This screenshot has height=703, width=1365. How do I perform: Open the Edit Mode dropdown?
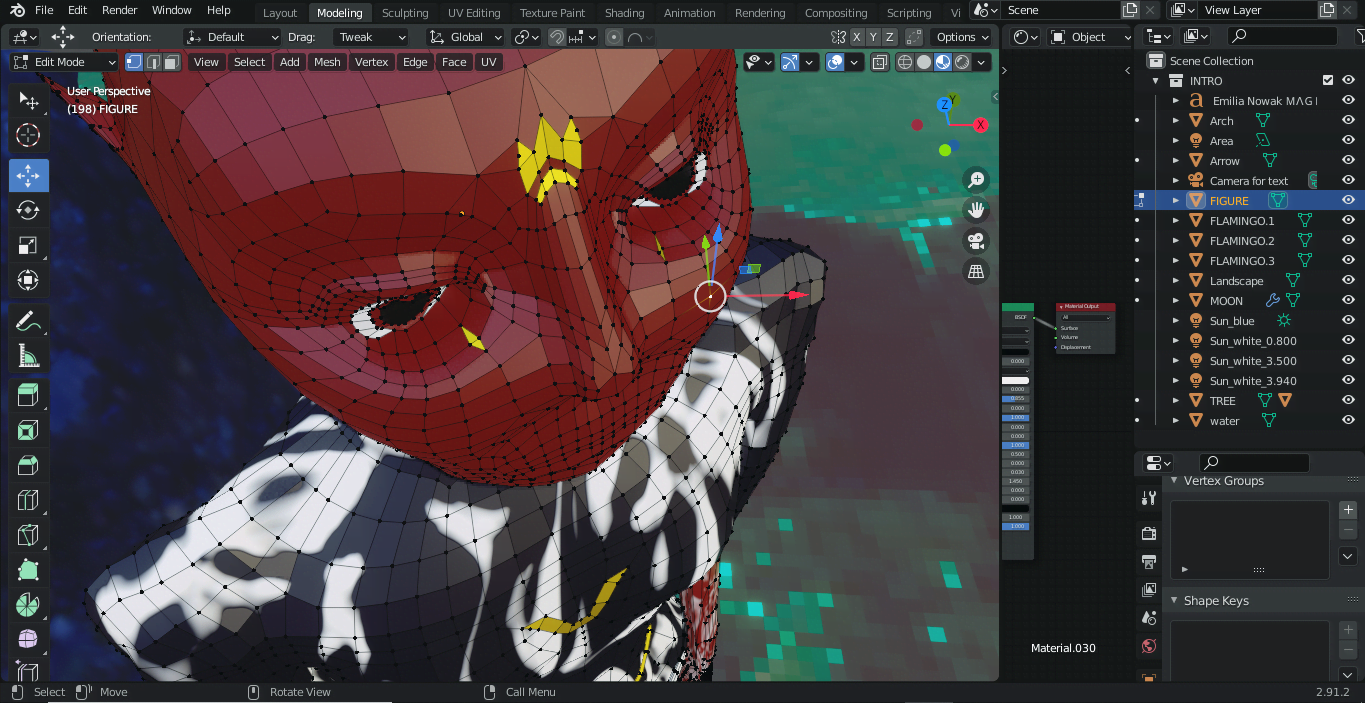[x=65, y=62]
